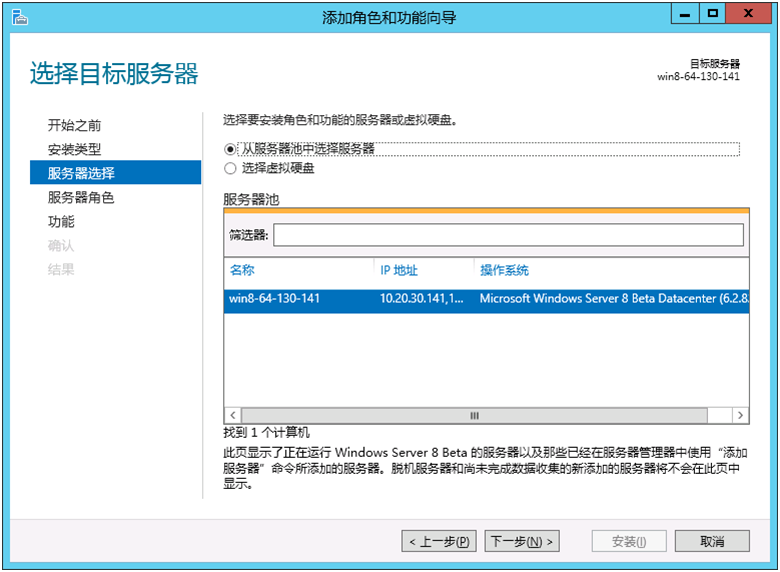Click the left scroll arrow of server list
Image resolution: width=780 pixels, height=572 pixels.
pos(233,415)
